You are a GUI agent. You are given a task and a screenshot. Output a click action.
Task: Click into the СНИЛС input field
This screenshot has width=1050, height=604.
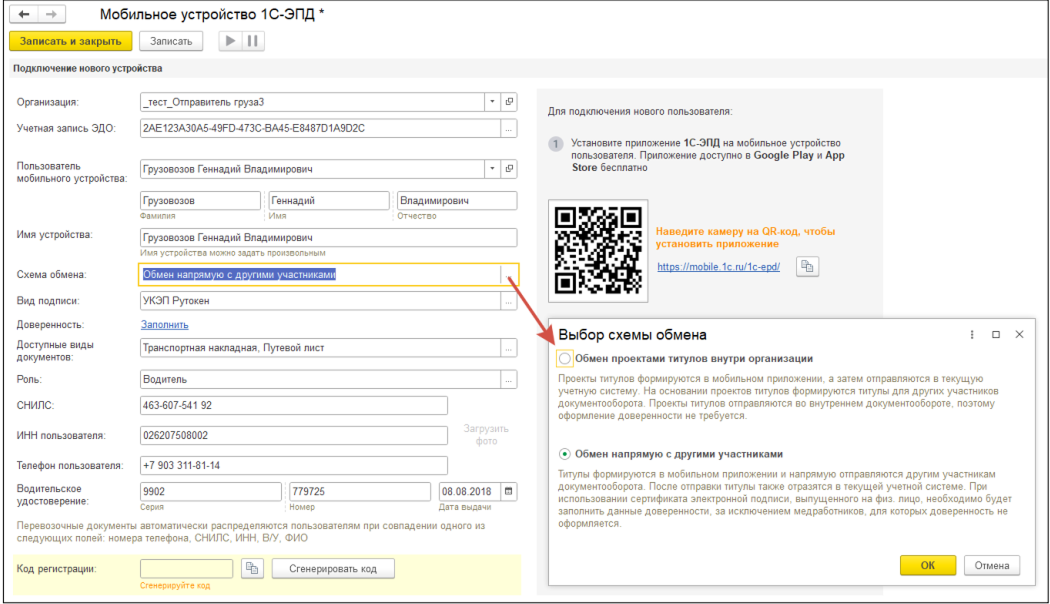click(294, 405)
